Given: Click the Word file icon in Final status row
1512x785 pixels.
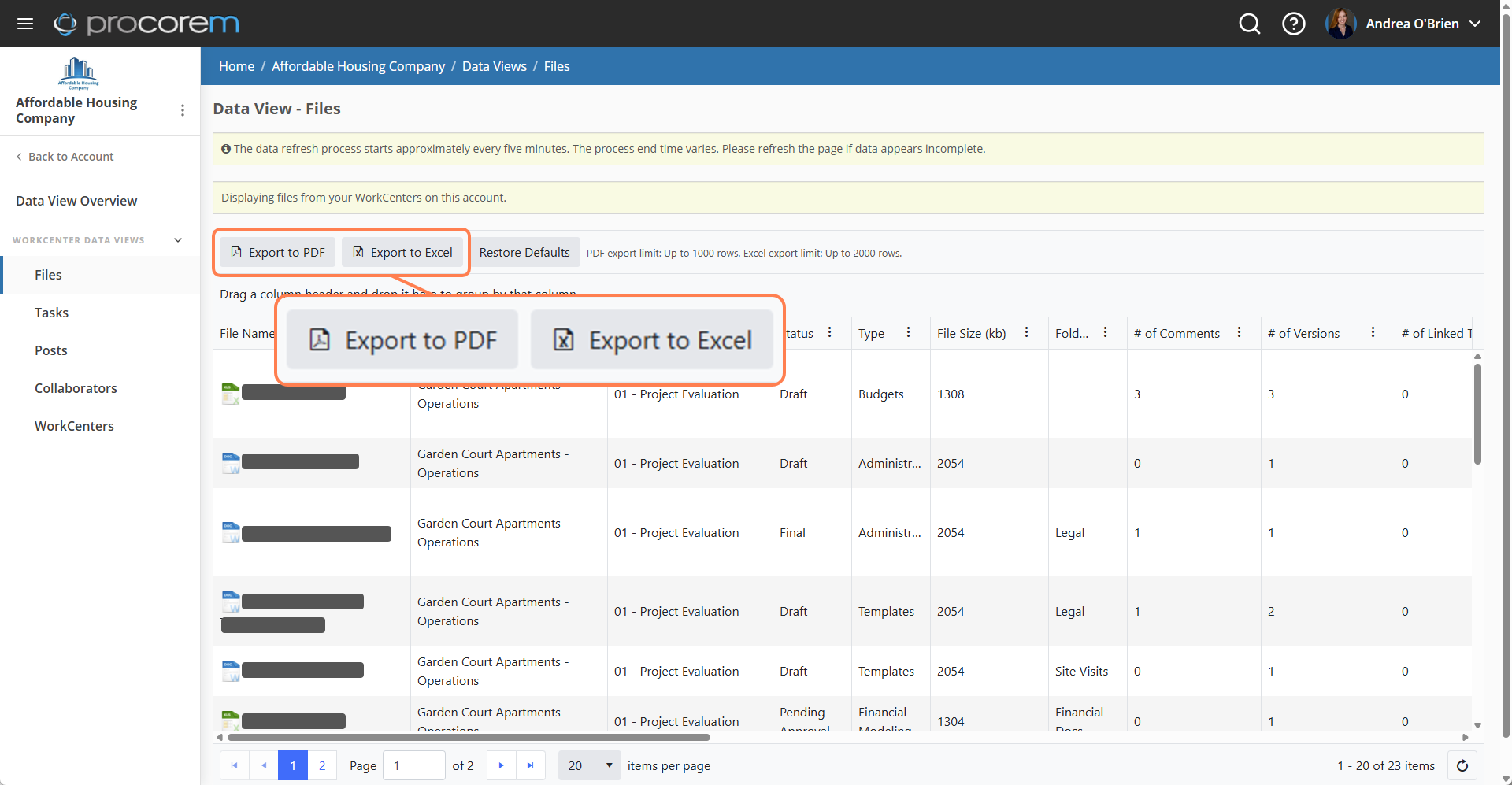Looking at the screenshot, I should coord(231,533).
